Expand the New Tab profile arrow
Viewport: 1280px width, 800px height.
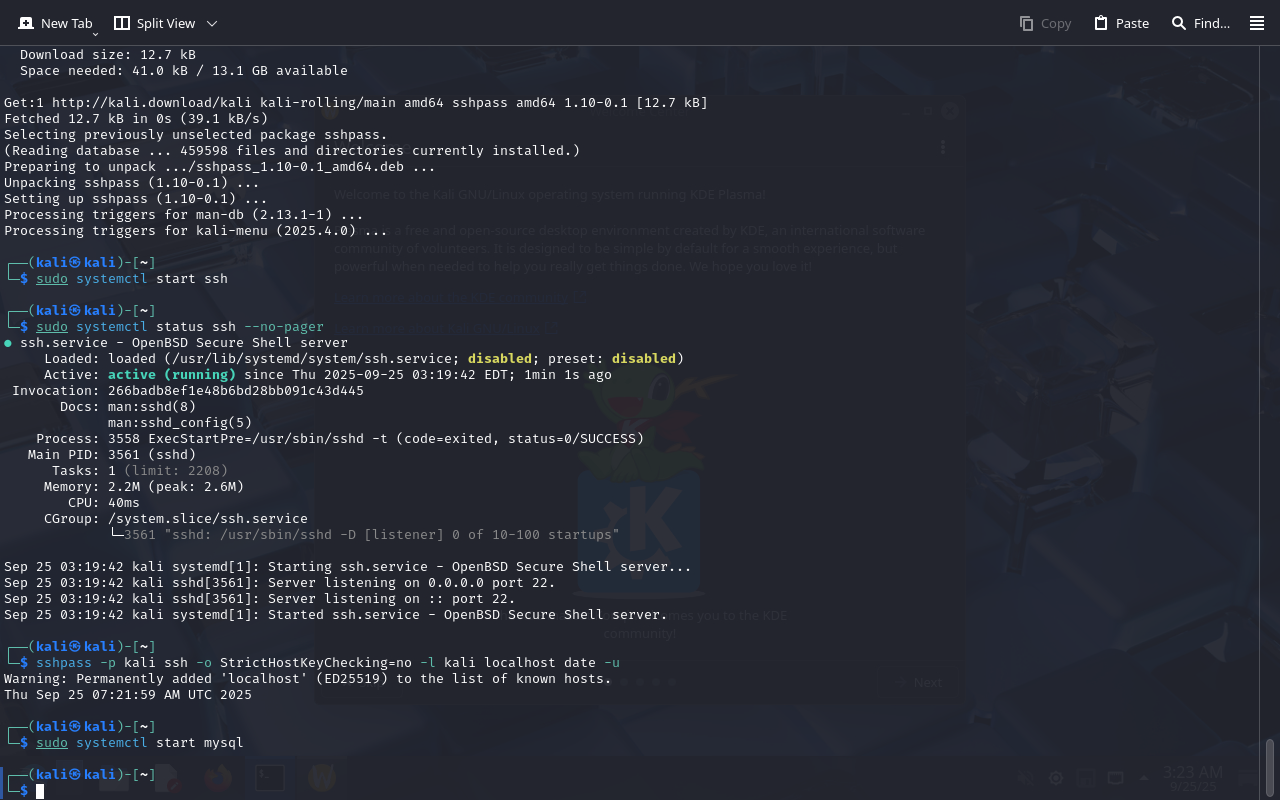pos(95,34)
